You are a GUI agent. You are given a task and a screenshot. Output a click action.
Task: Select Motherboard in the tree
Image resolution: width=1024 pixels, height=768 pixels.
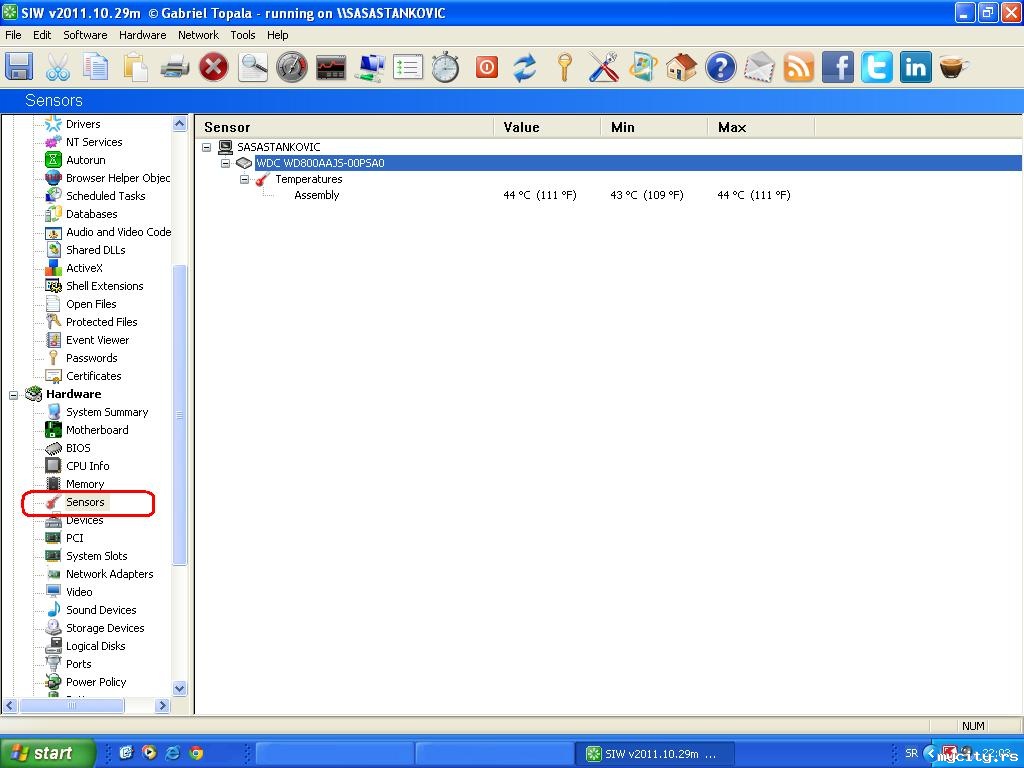click(x=97, y=430)
